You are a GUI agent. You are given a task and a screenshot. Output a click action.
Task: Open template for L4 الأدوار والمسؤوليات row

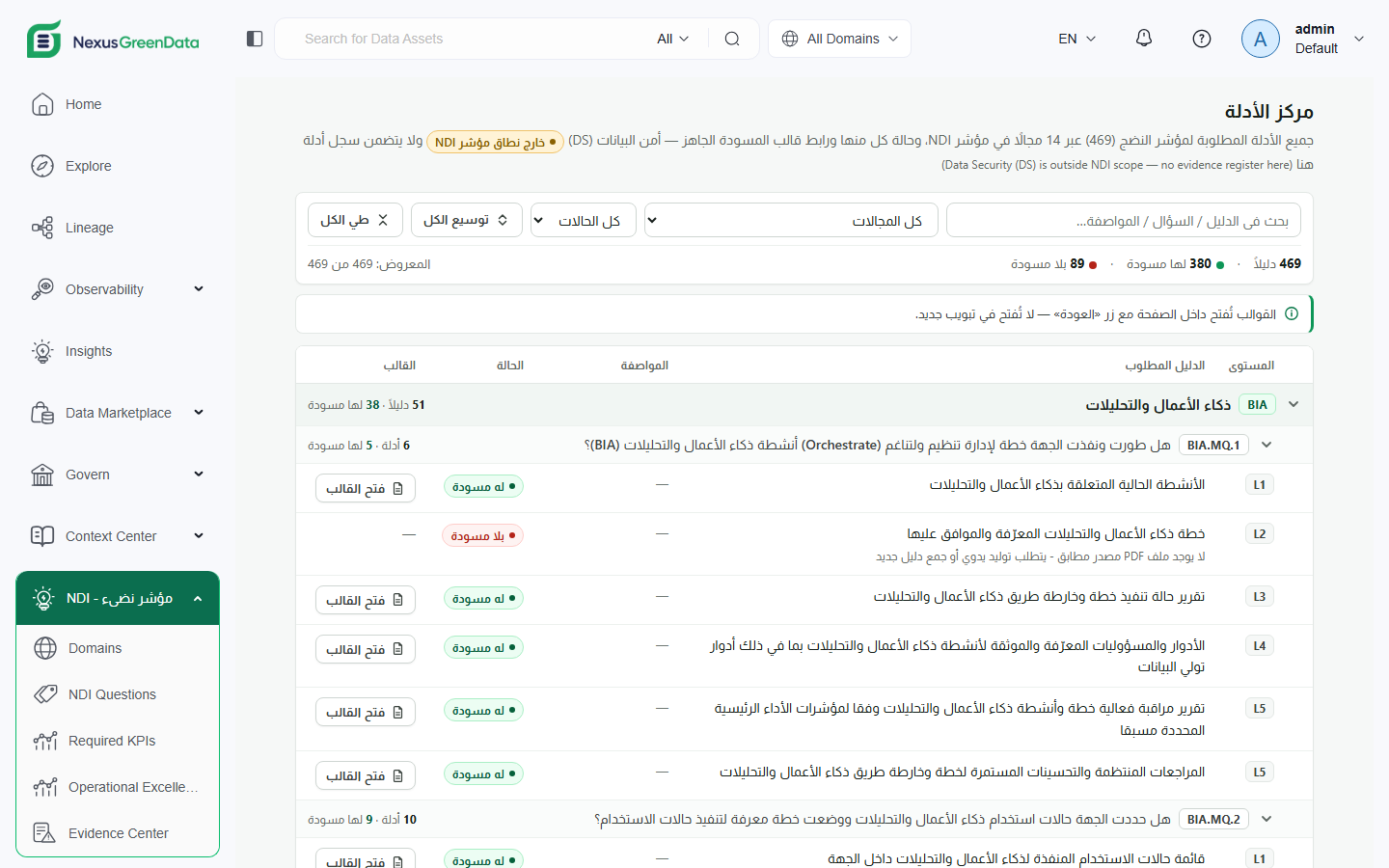coord(366,649)
